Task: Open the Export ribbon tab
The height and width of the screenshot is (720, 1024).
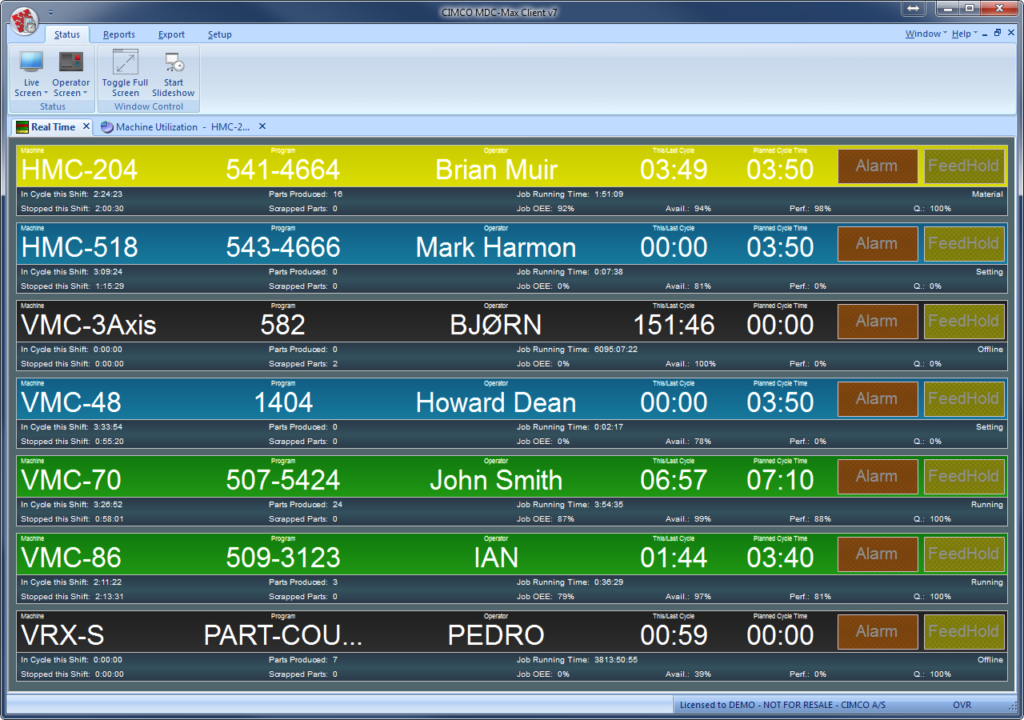Action: 171,35
